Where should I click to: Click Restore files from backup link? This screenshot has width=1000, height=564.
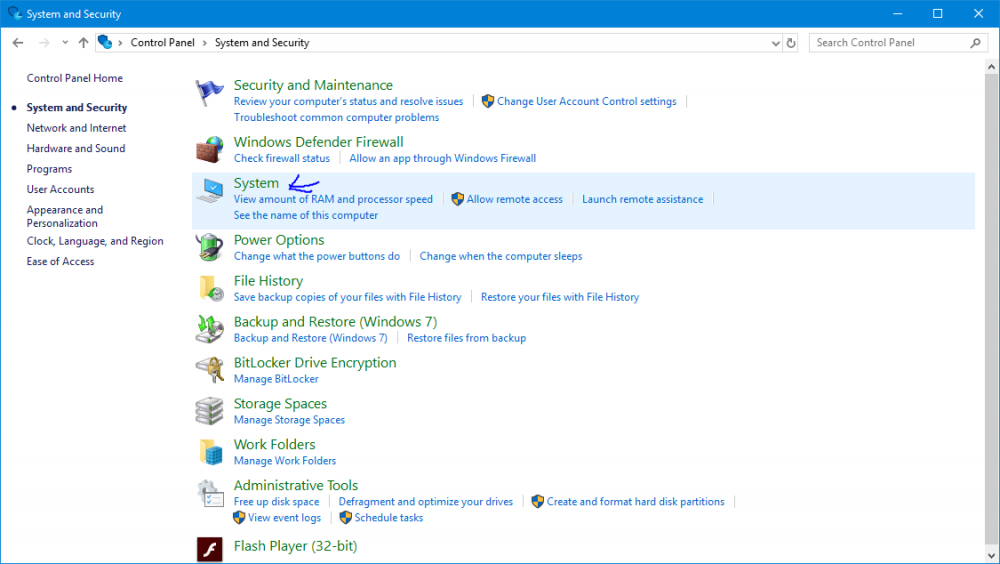[467, 338]
